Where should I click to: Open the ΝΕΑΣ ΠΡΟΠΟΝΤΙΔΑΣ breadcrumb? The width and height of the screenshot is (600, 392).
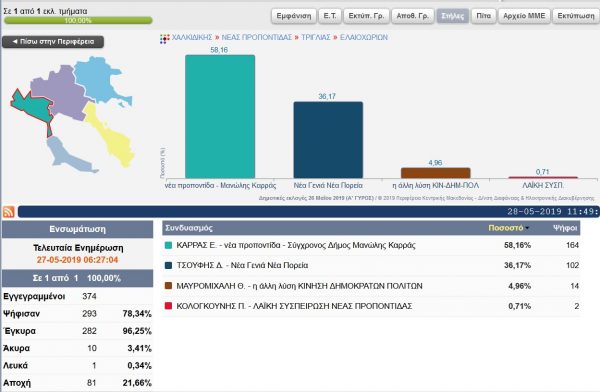(x=257, y=38)
